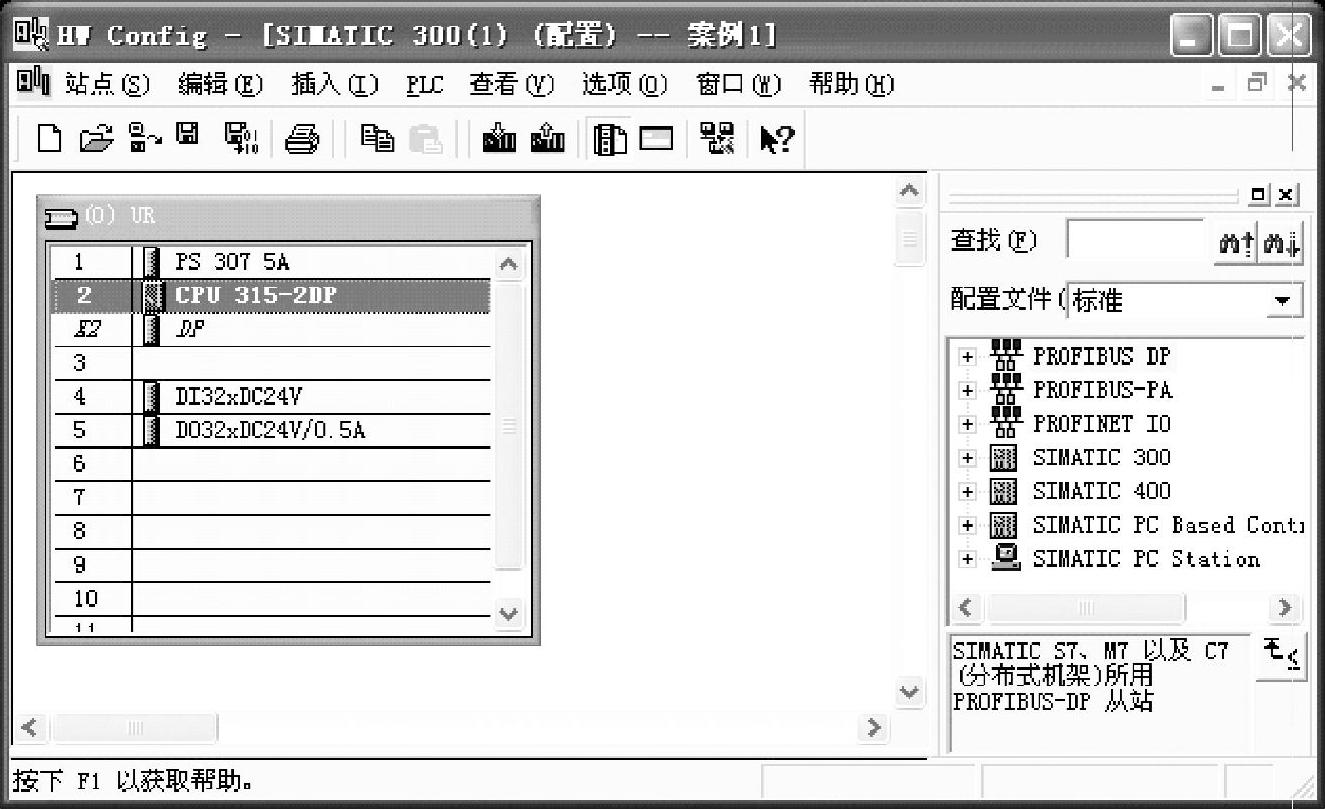Open the 帮助(H) menu
This screenshot has height=809, width=1325.
click(x=852, y=85)
